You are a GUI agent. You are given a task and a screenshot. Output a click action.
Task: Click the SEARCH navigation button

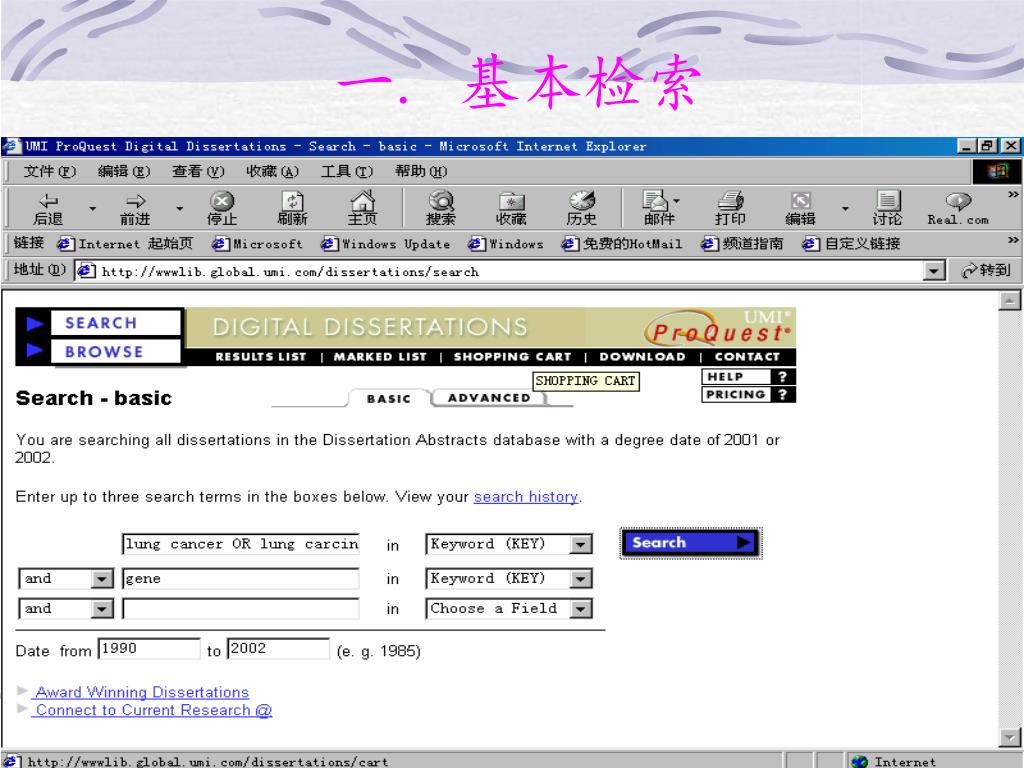(116, 323)
